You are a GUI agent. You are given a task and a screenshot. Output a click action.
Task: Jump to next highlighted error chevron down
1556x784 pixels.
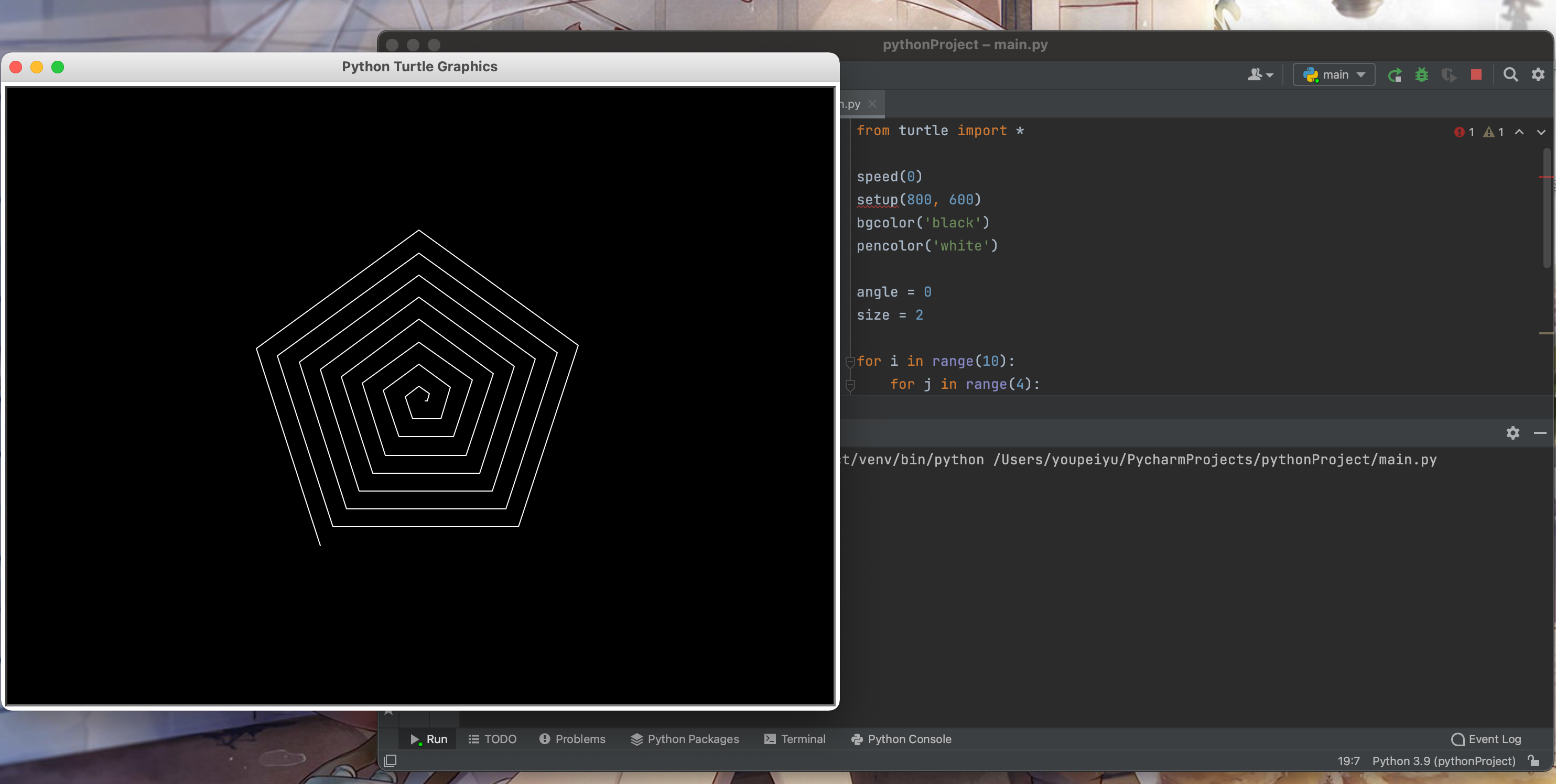pos(1541,132)
